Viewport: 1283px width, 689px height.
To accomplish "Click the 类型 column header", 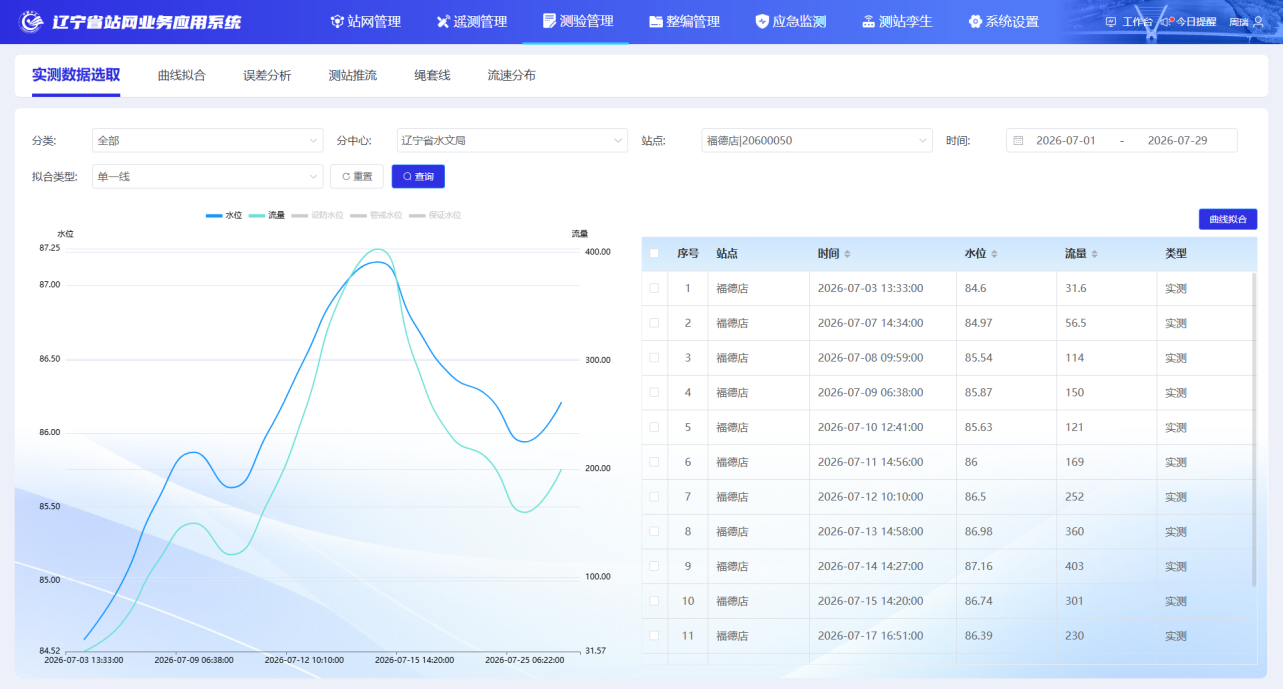I will (1175, 254).
